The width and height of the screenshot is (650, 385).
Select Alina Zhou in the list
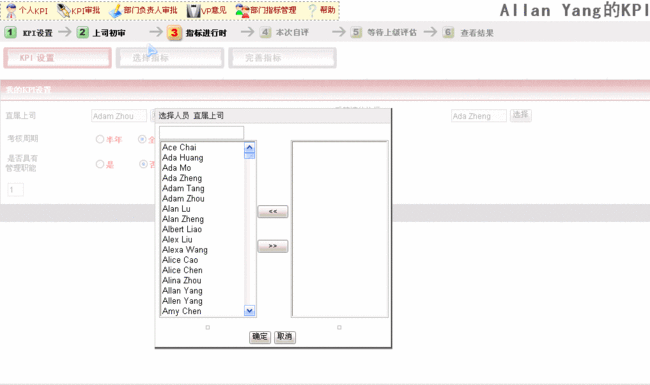click(182, 280)
